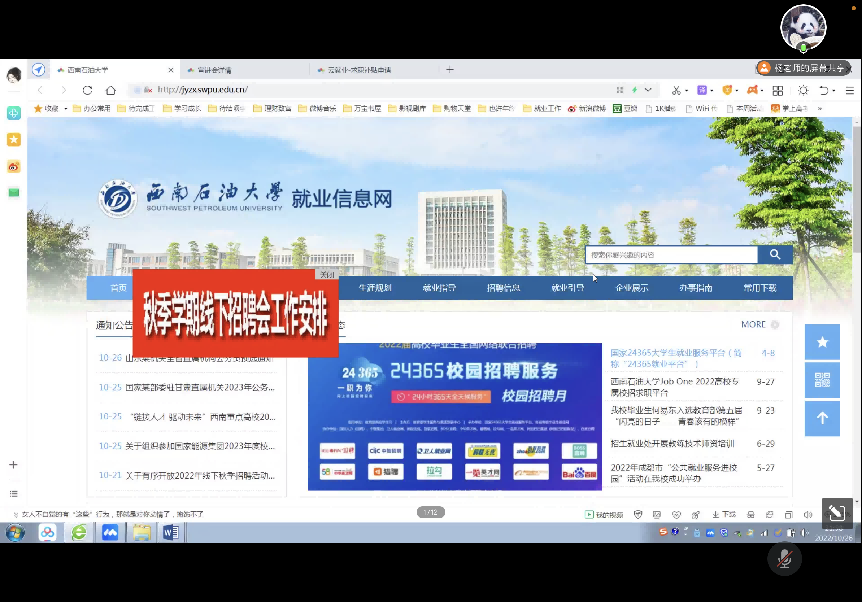This screenshot has height=602, width=862.
Task: Open a new browser tab with plus
Action: click(450, 69)
